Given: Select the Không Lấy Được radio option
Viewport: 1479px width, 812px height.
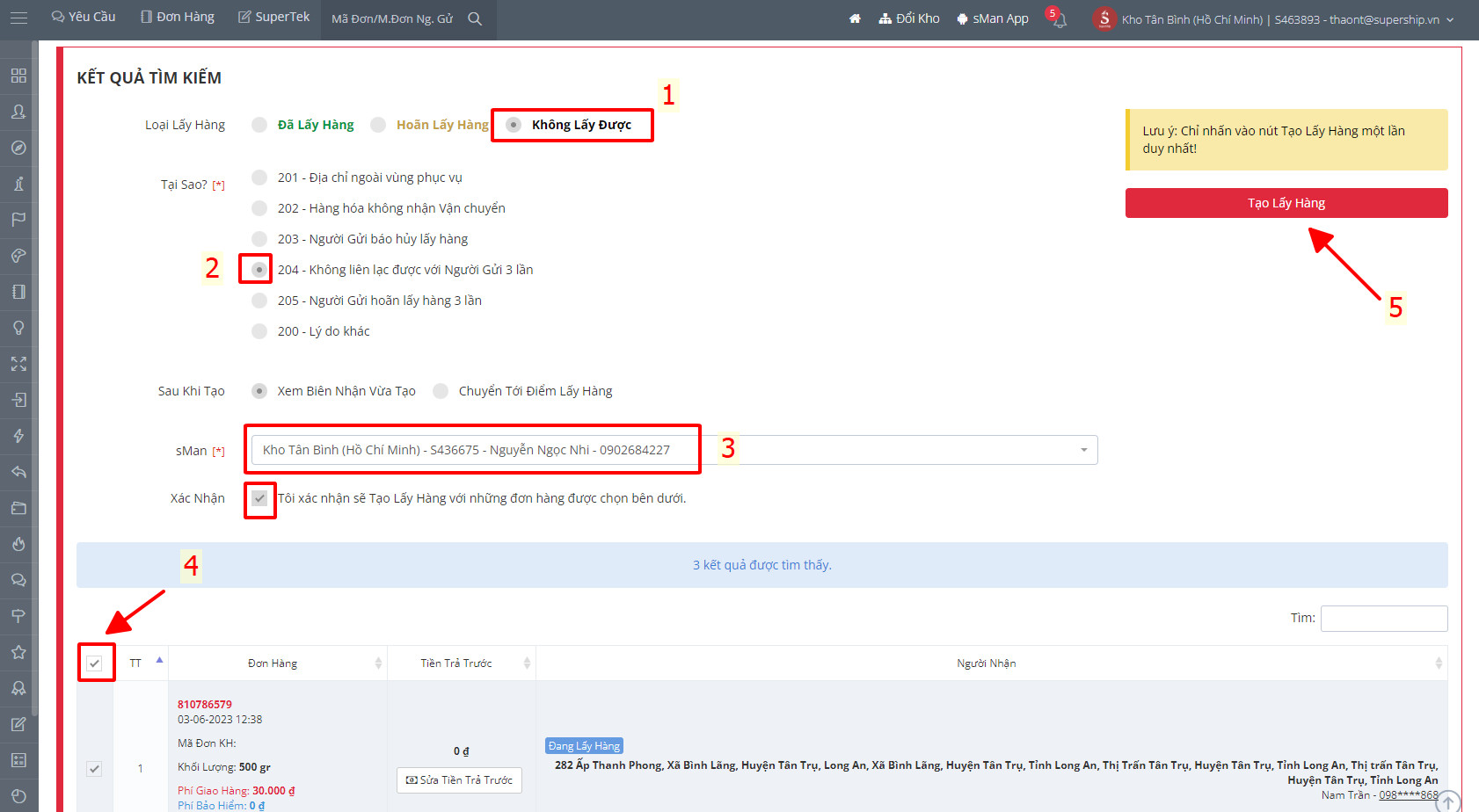Looking at the screenshot, I should [514, 125].
